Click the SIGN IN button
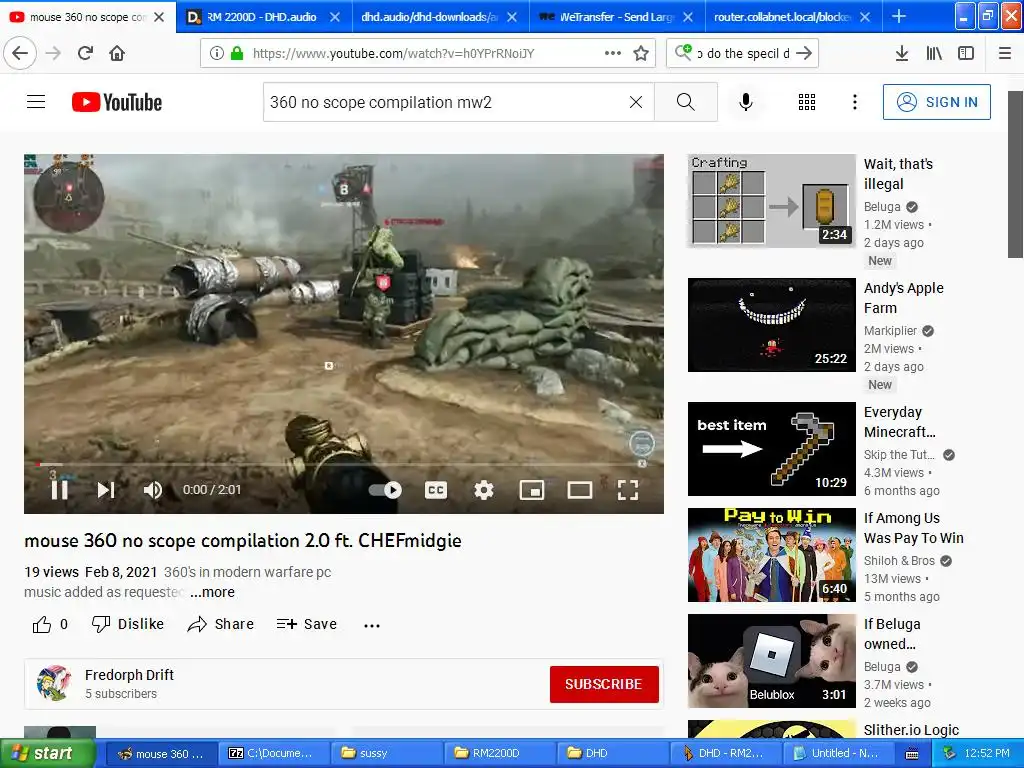Viewport: 1024px width, 768px height. coord(936,102)
